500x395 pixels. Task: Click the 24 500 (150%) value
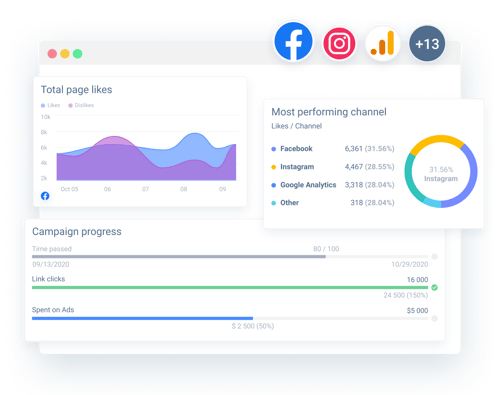(x=406, y=295)
